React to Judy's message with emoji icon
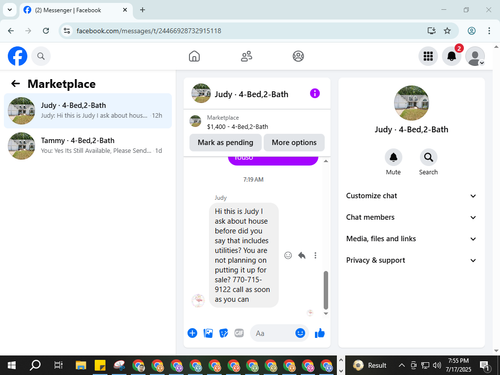The height and width of the screenshot is (375, 500). (x=288, y=255)
